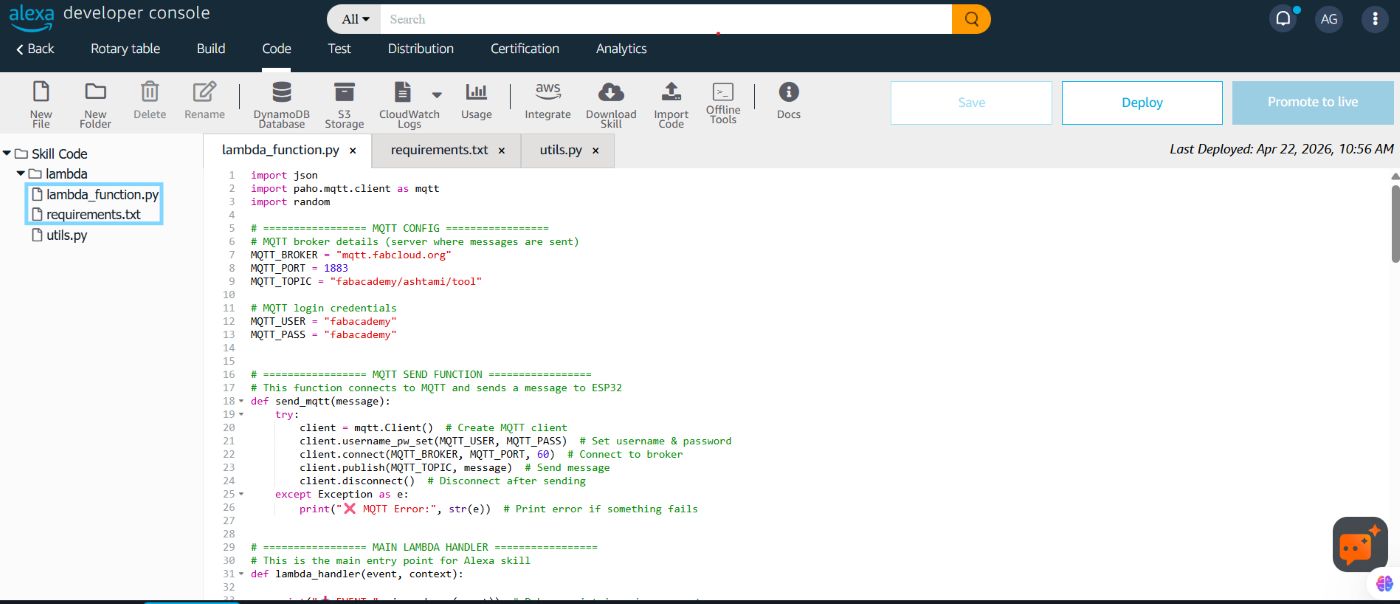Image resolution: width=1400 pixels, height=604 pixels.
Task: Select lambda_function.py in file tree
Action: coord(95,194)
